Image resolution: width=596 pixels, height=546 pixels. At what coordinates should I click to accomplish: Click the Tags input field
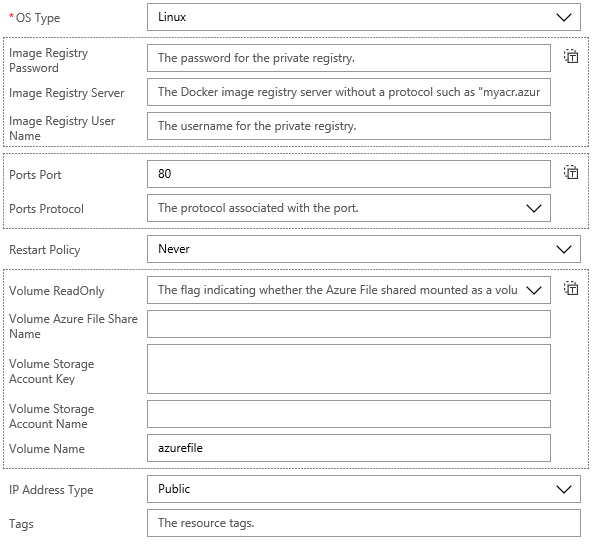click(364, 523)
